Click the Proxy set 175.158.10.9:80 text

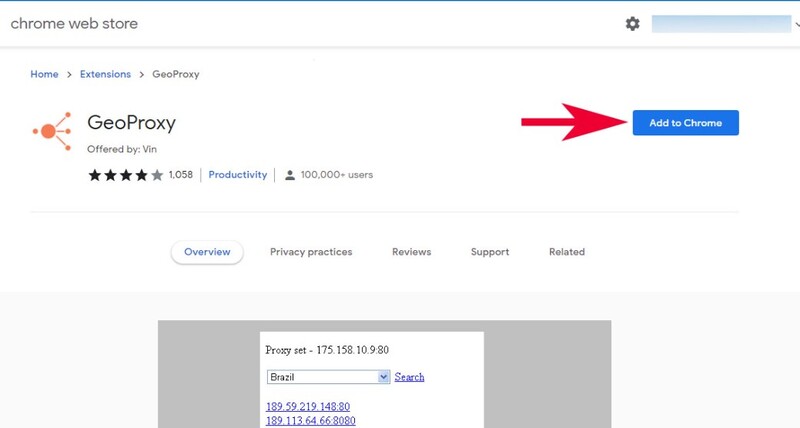point(327,350)
